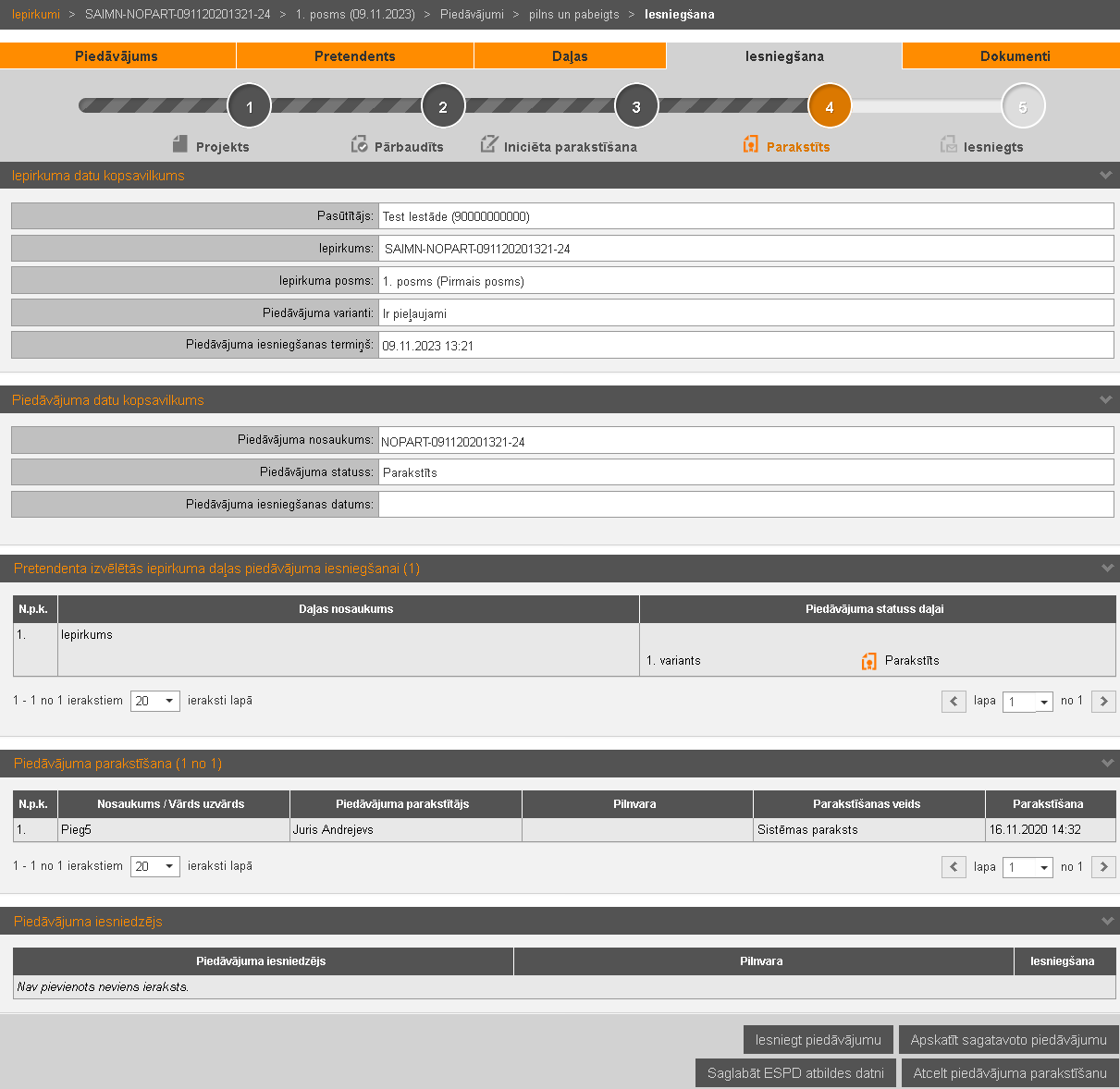Screen dimensions: 1120x1089
Task: Click the Iesniegts step icon
Action: 948,144
